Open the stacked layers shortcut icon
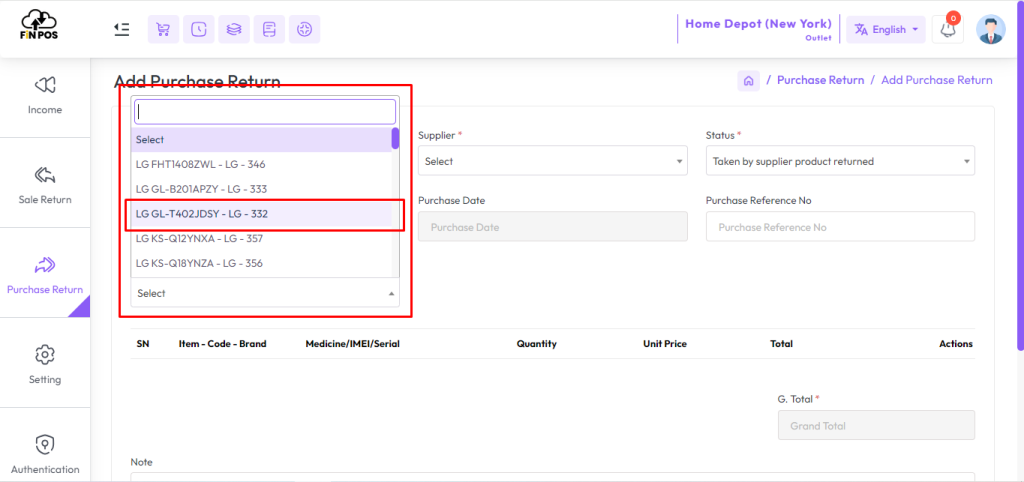 [x=234, y=29]
